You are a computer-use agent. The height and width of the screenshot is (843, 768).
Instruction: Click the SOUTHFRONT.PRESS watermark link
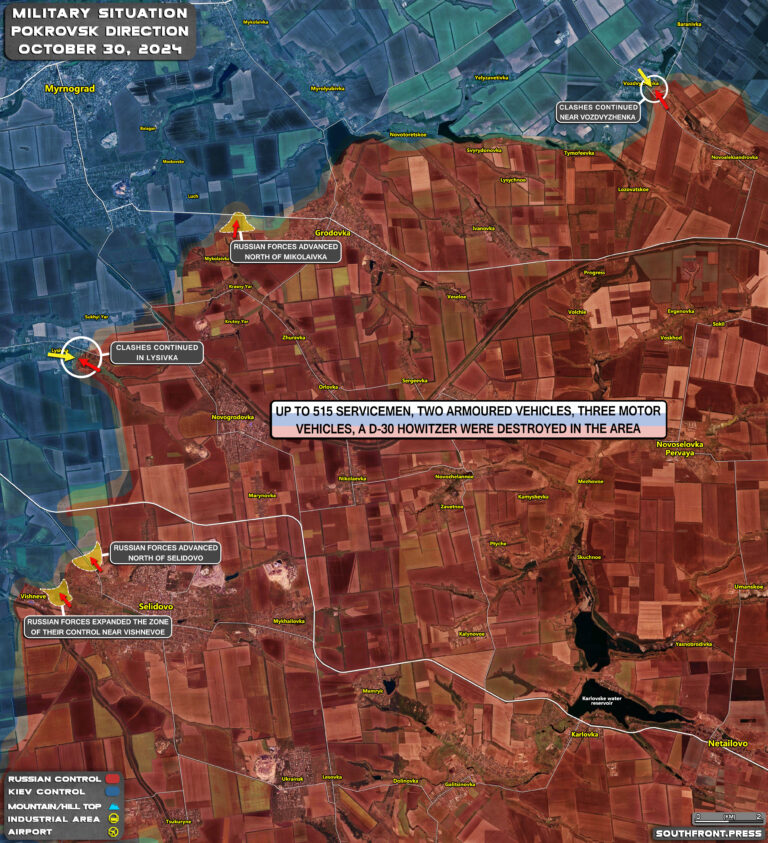pyautogui.click(x=707, y=832)
